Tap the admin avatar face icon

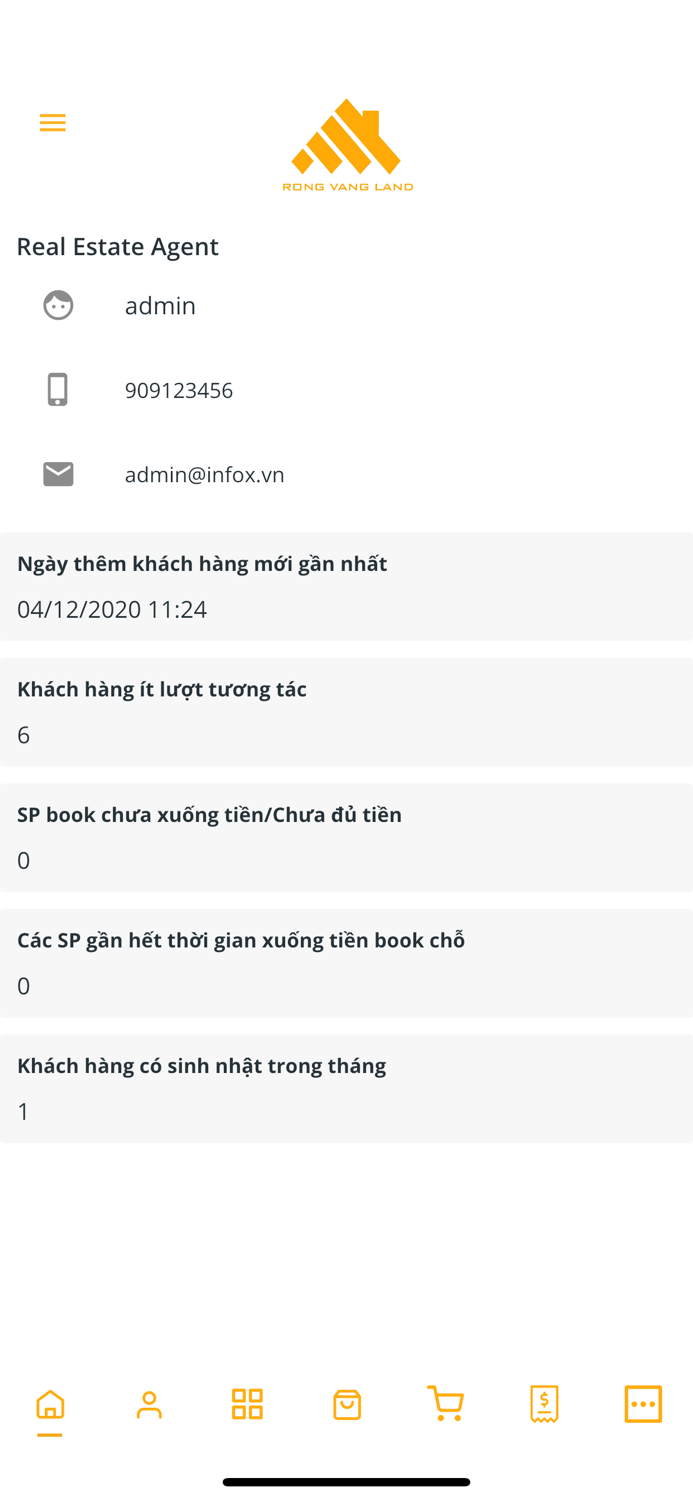point(58,305)
